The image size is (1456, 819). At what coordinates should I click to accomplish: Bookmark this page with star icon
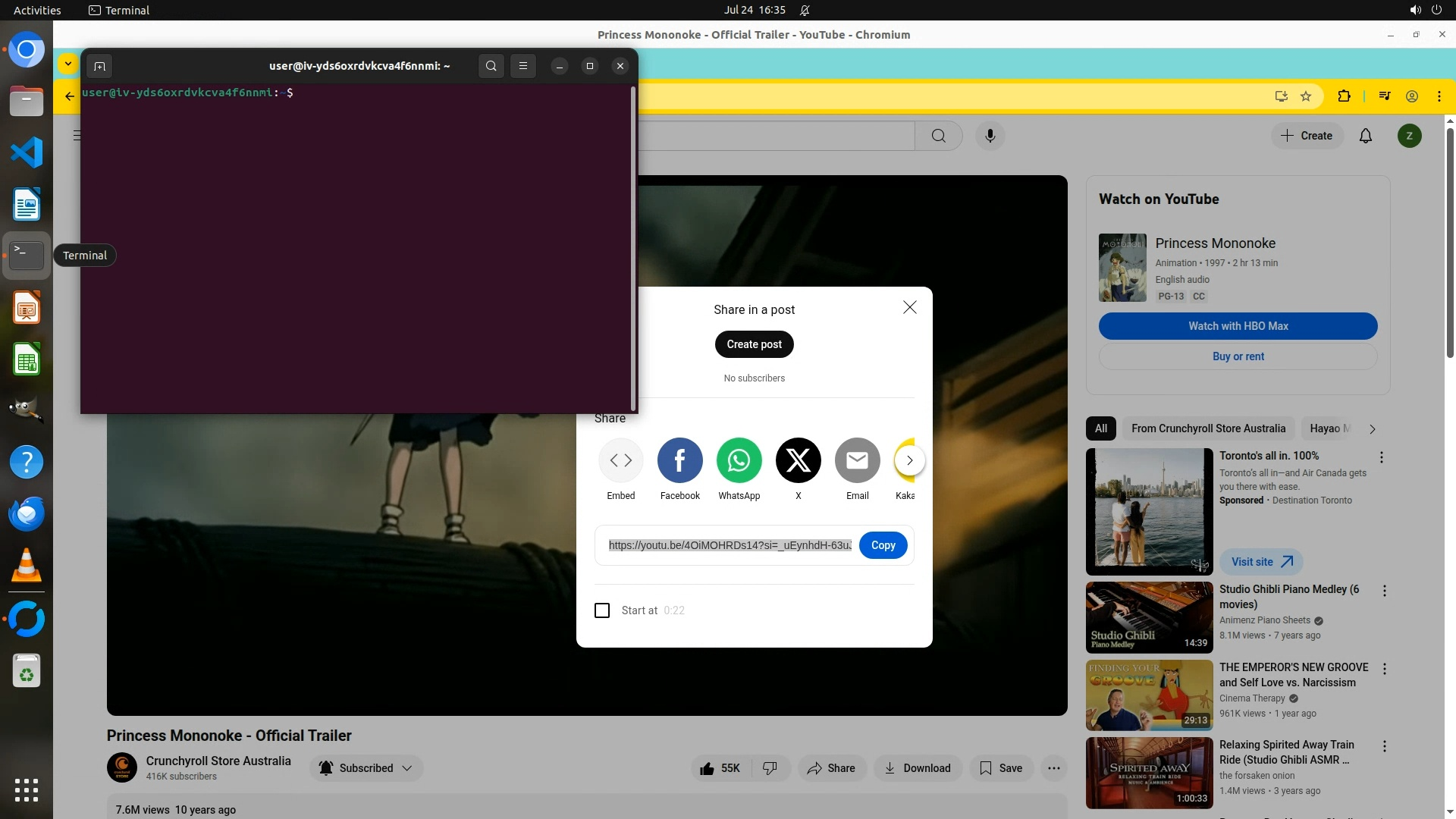tap(1306, 96)
